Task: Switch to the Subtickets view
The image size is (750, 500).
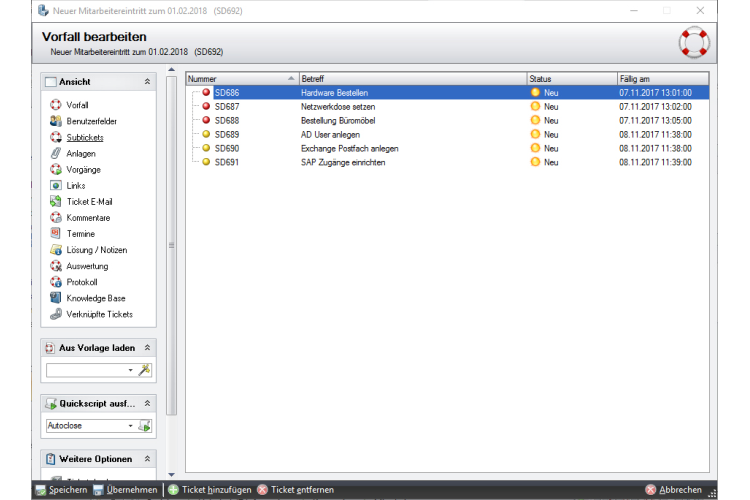Action: coord(85,137)
